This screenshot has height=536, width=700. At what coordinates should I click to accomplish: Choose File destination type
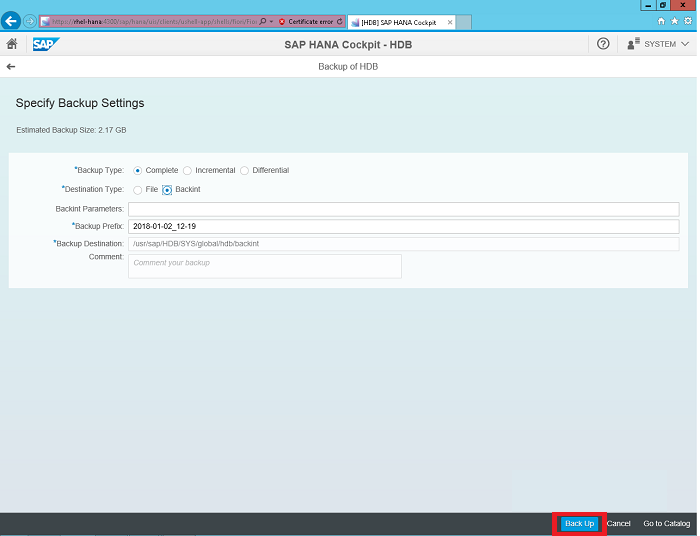pos(138,190)
